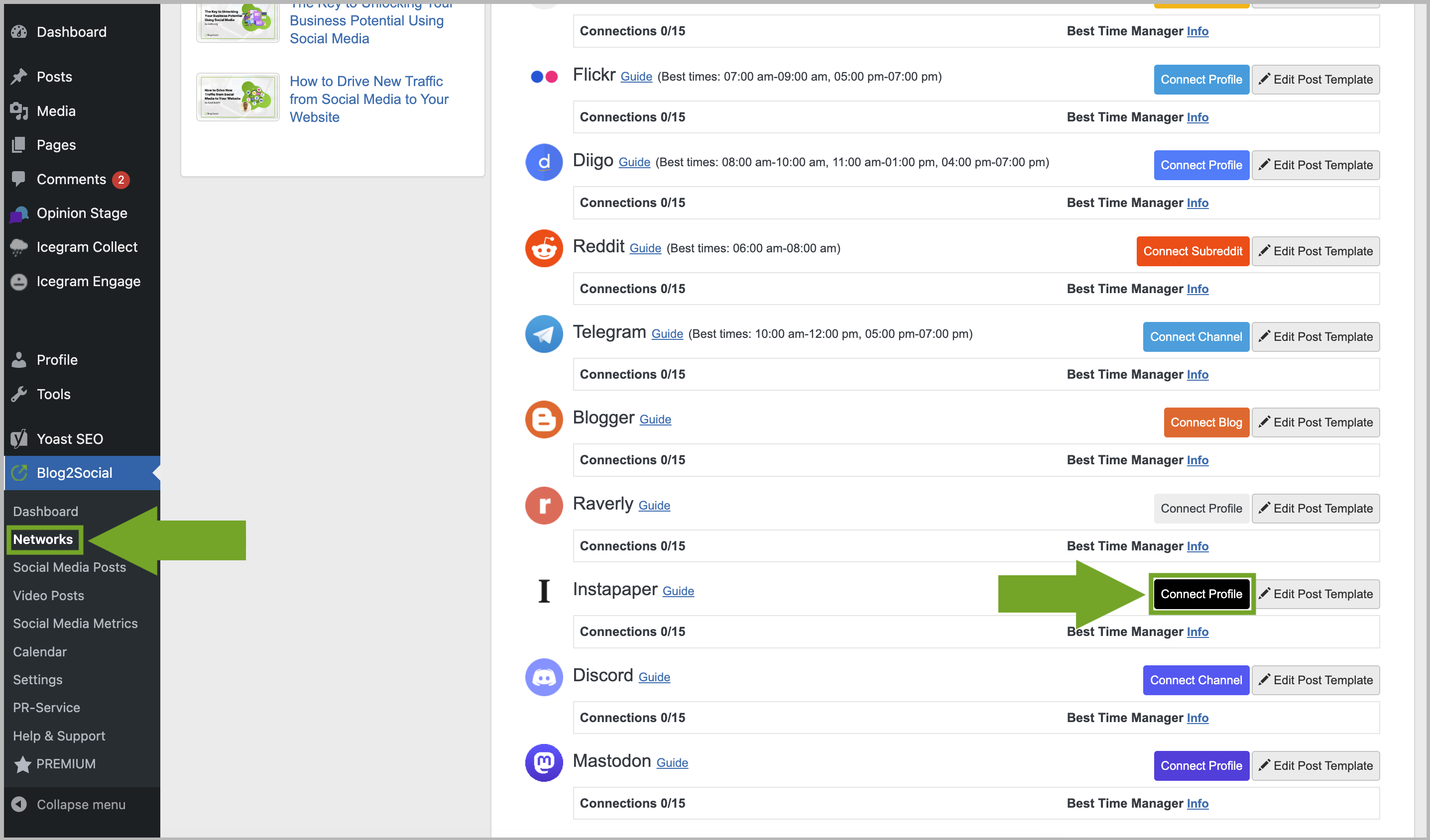Click Connect Profile for Instapaper
The image size is (1430, 840).
pos(1201,594)
